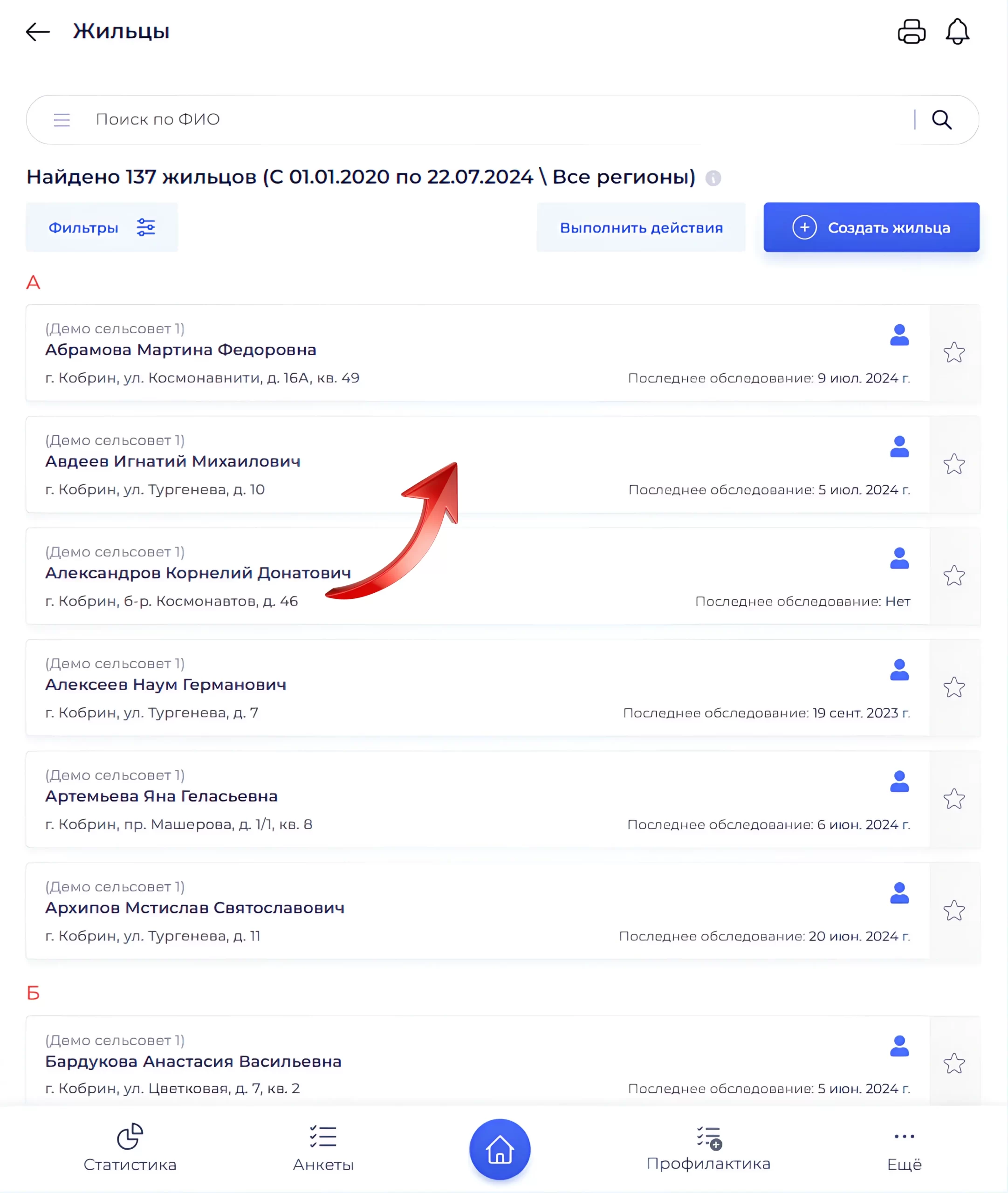Click person icon for Архипов Мстислав Святославович
Image resolution: width=1008 pixels, height=1193 pixels.
[x=899, y=892]
